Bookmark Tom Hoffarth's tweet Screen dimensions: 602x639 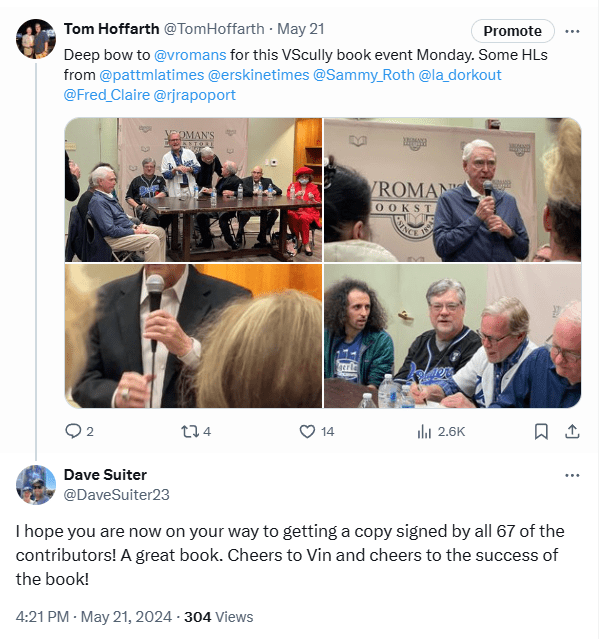[x=541, y=432]
